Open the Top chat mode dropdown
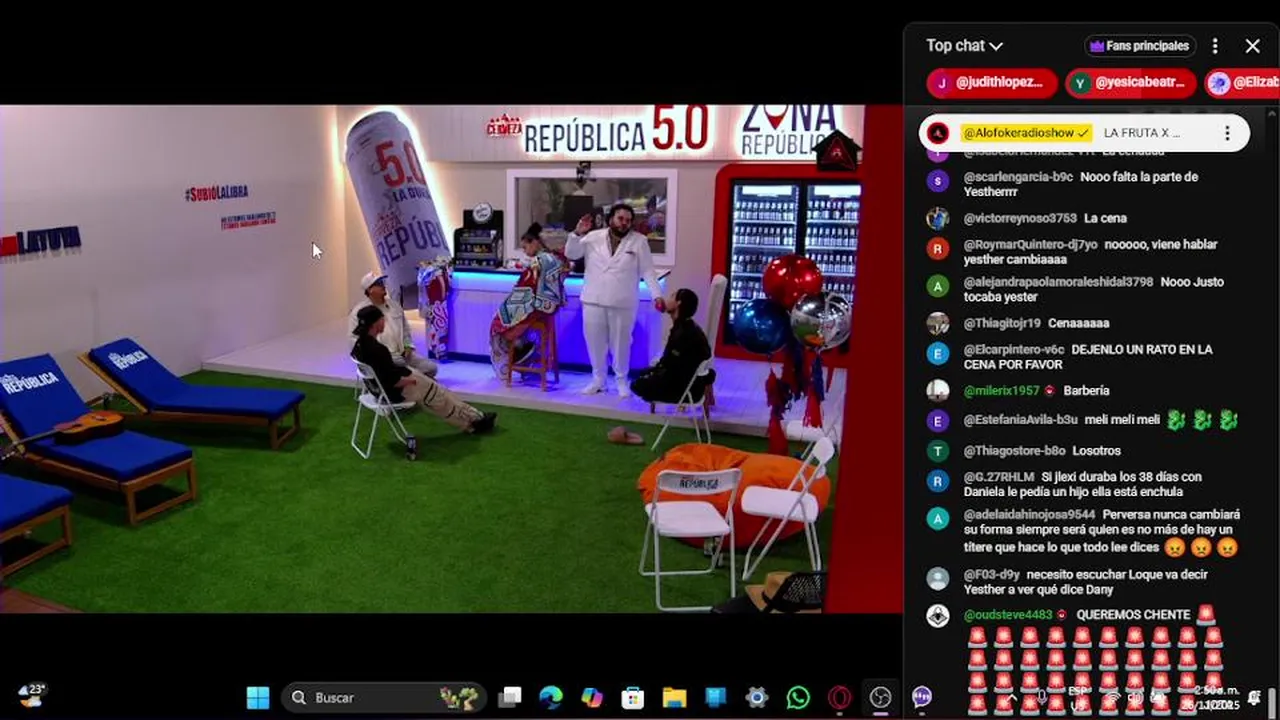 coord(964,46)
